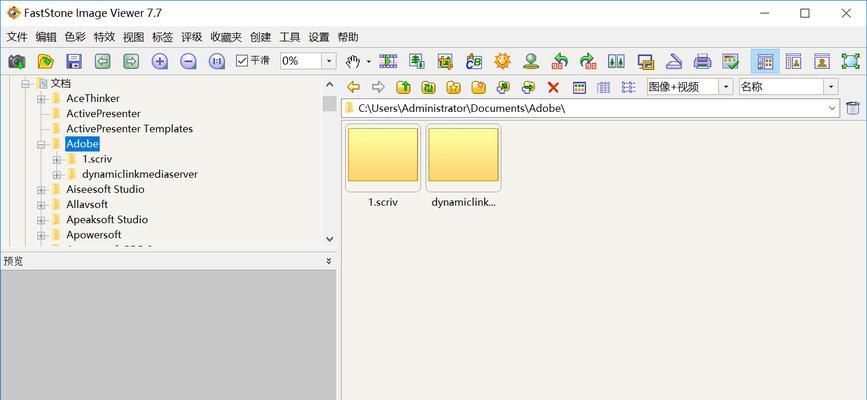Open the 文件 menu
Viewport: 867px width, 400px height.
pyautogui.click(x=17, y=38)
